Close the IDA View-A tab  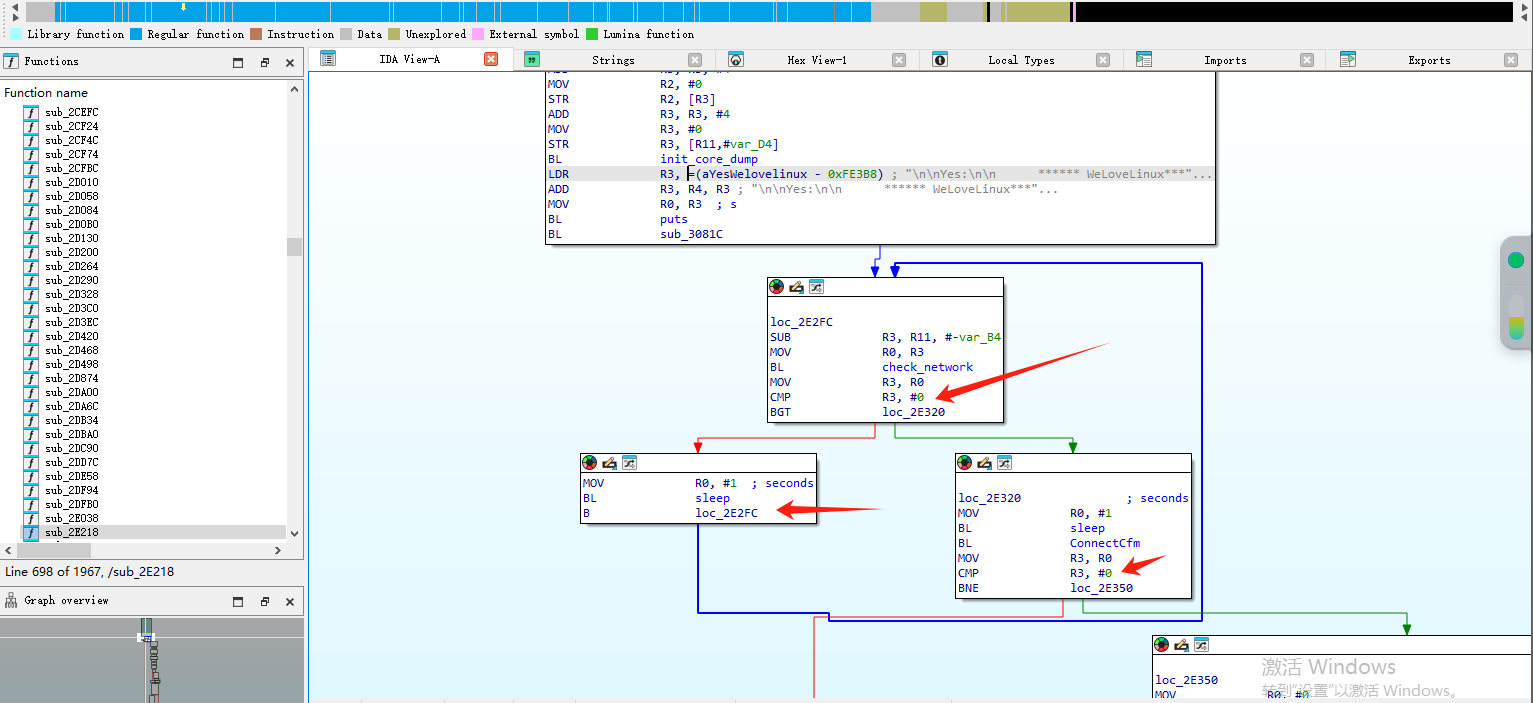click(x=491, y=60)
